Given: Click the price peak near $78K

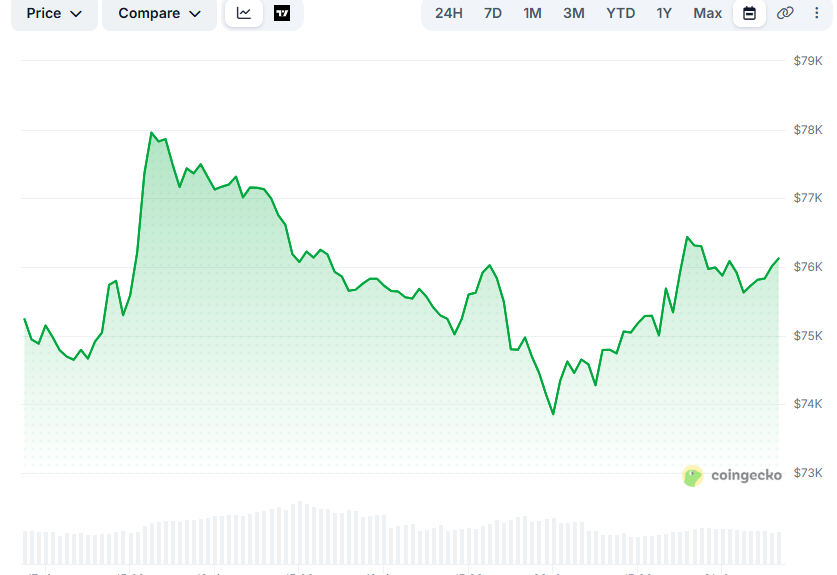Looking at the screenshot, I should pos(151,133).
